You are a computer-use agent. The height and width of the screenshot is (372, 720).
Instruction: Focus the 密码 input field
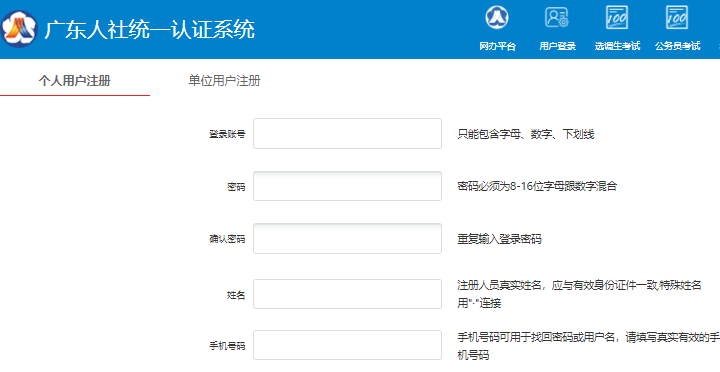pos(347,186)
